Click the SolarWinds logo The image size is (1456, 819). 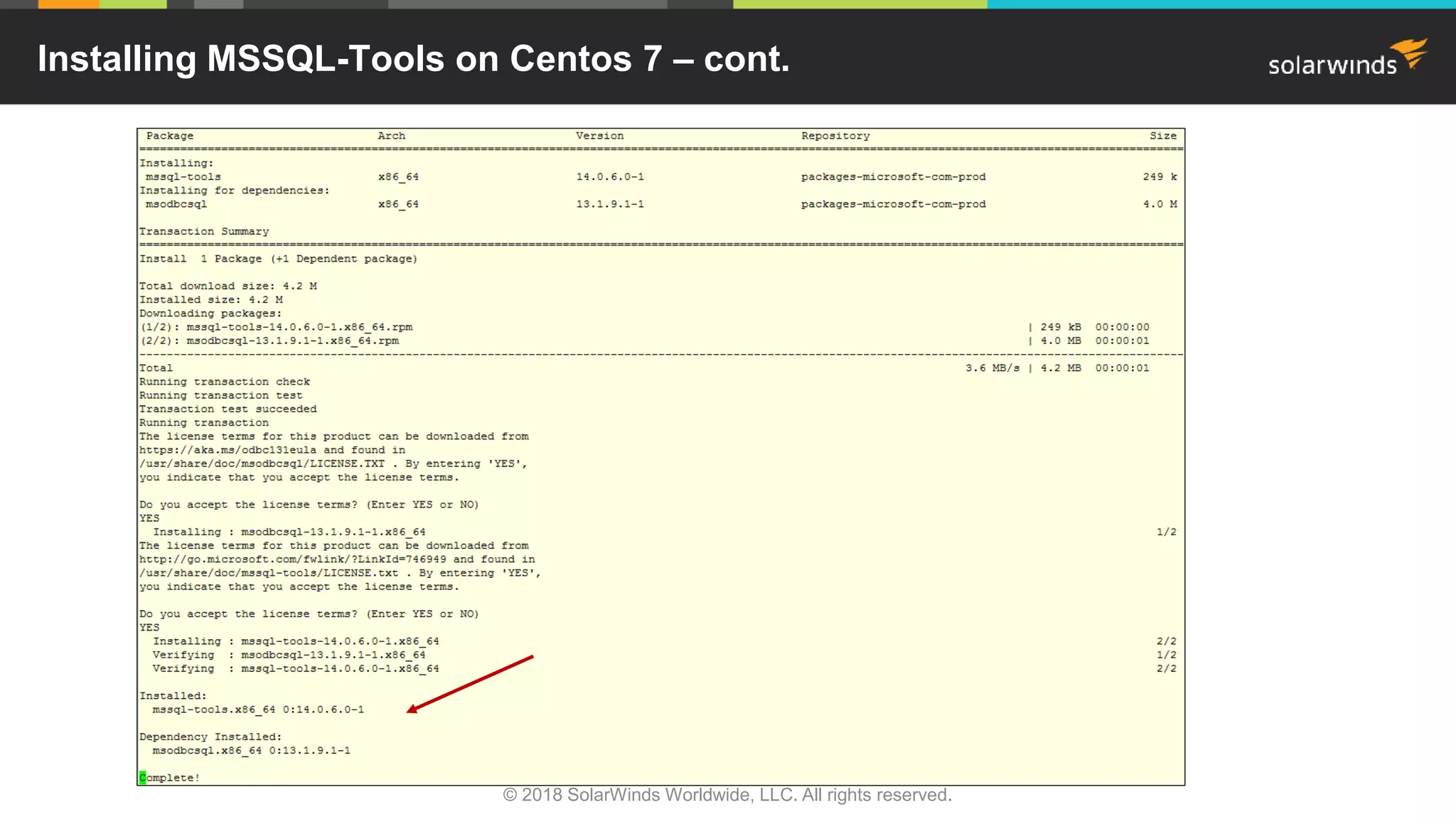(x=1348, y=58)
